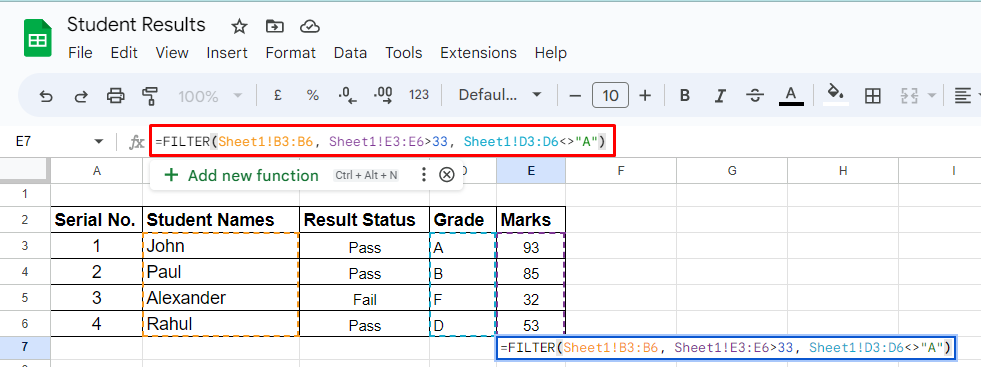Format as currency with the pound icon
Viewport: 981px width, 367px height.
pos(278,95)
